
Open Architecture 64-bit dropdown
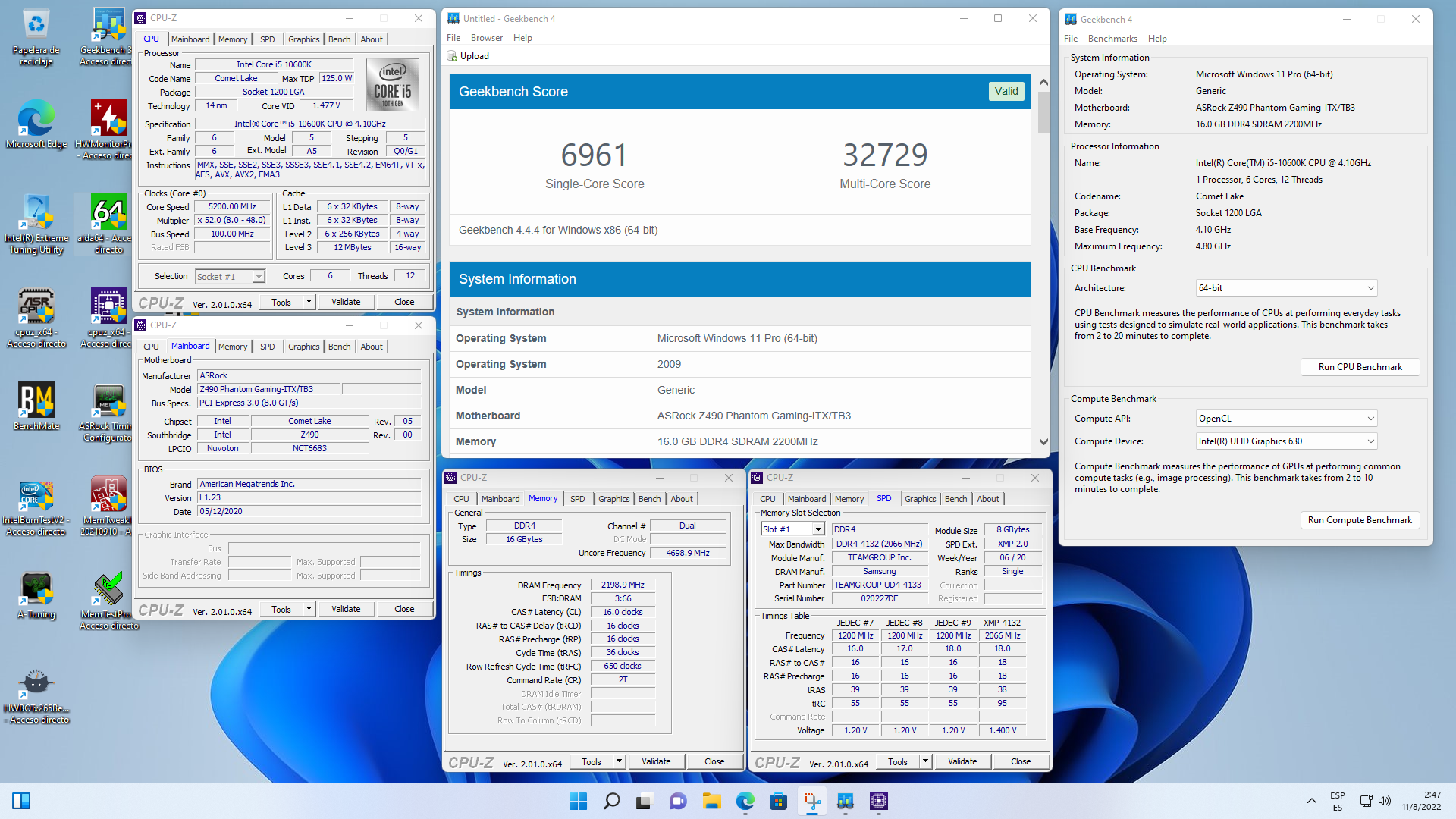point(1286,288)
